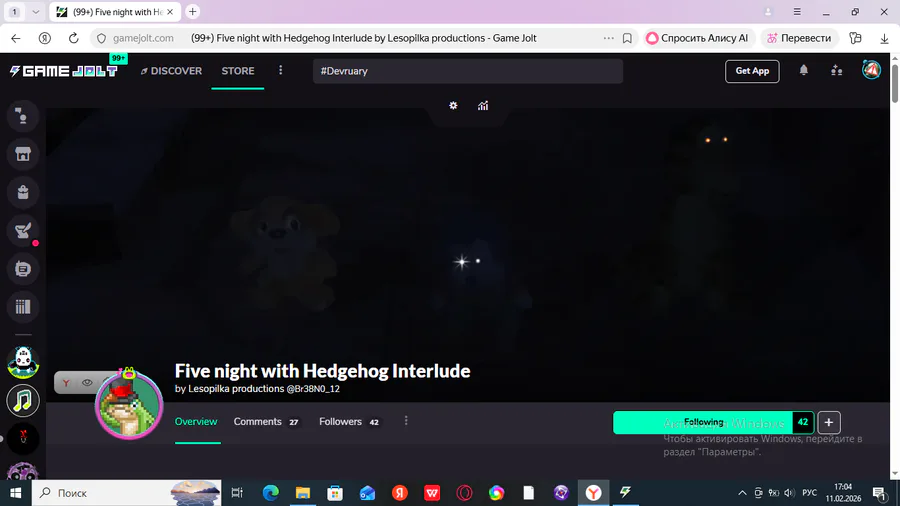This screenshot has height=506, width=900.
Task: Add game to playlist with plus button
Action: click(829, 423)
